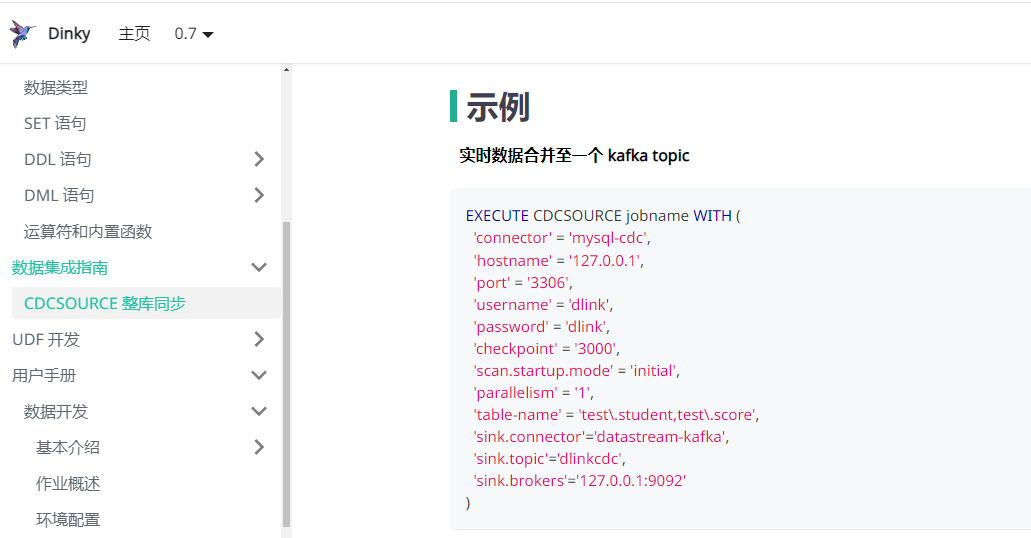
Task: Collapse the 数据集成指南 section chevron
Action: (x=259, y=267)
